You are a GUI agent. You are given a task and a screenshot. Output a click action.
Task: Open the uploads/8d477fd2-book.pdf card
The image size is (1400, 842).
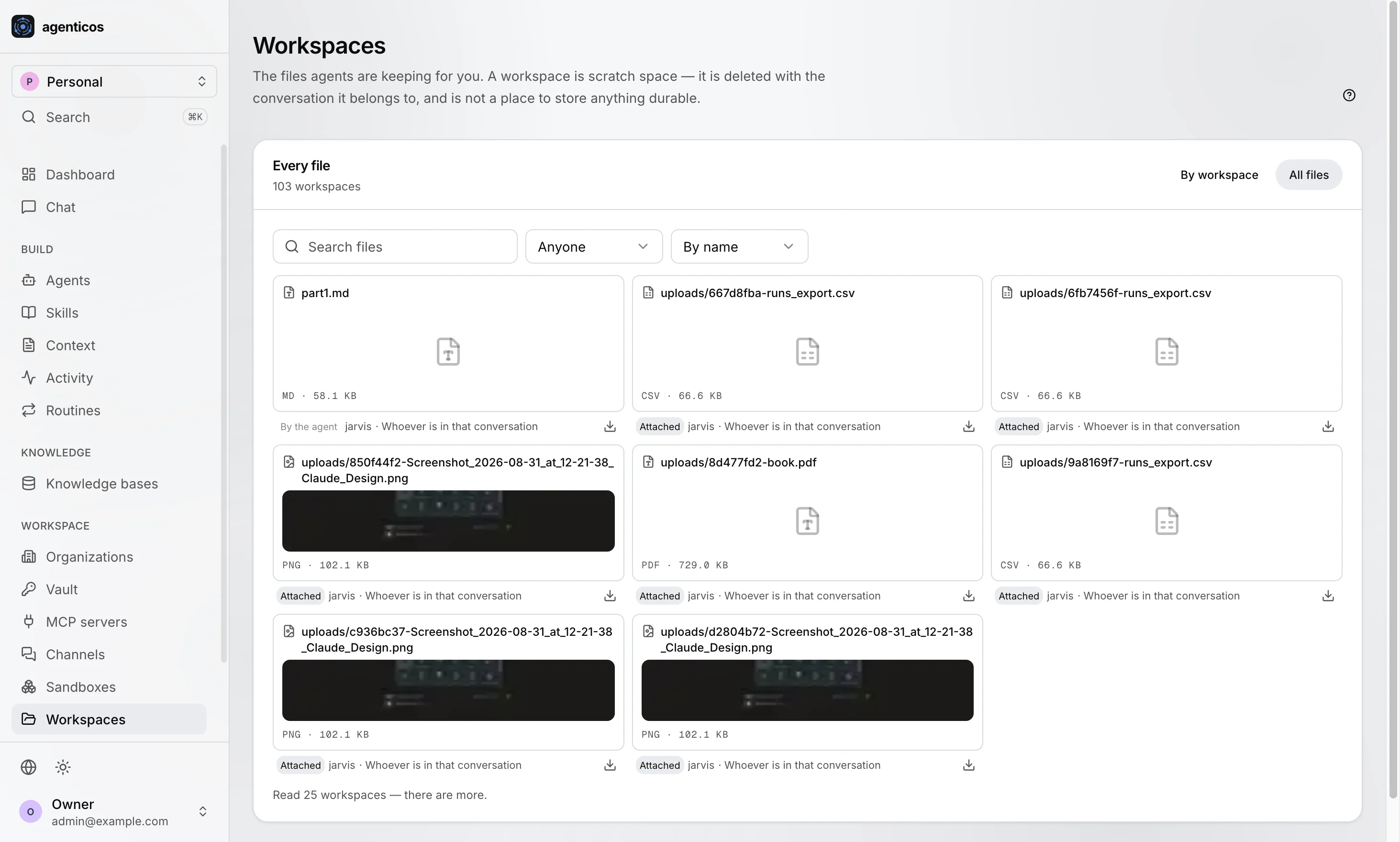[x=807, y=512]
